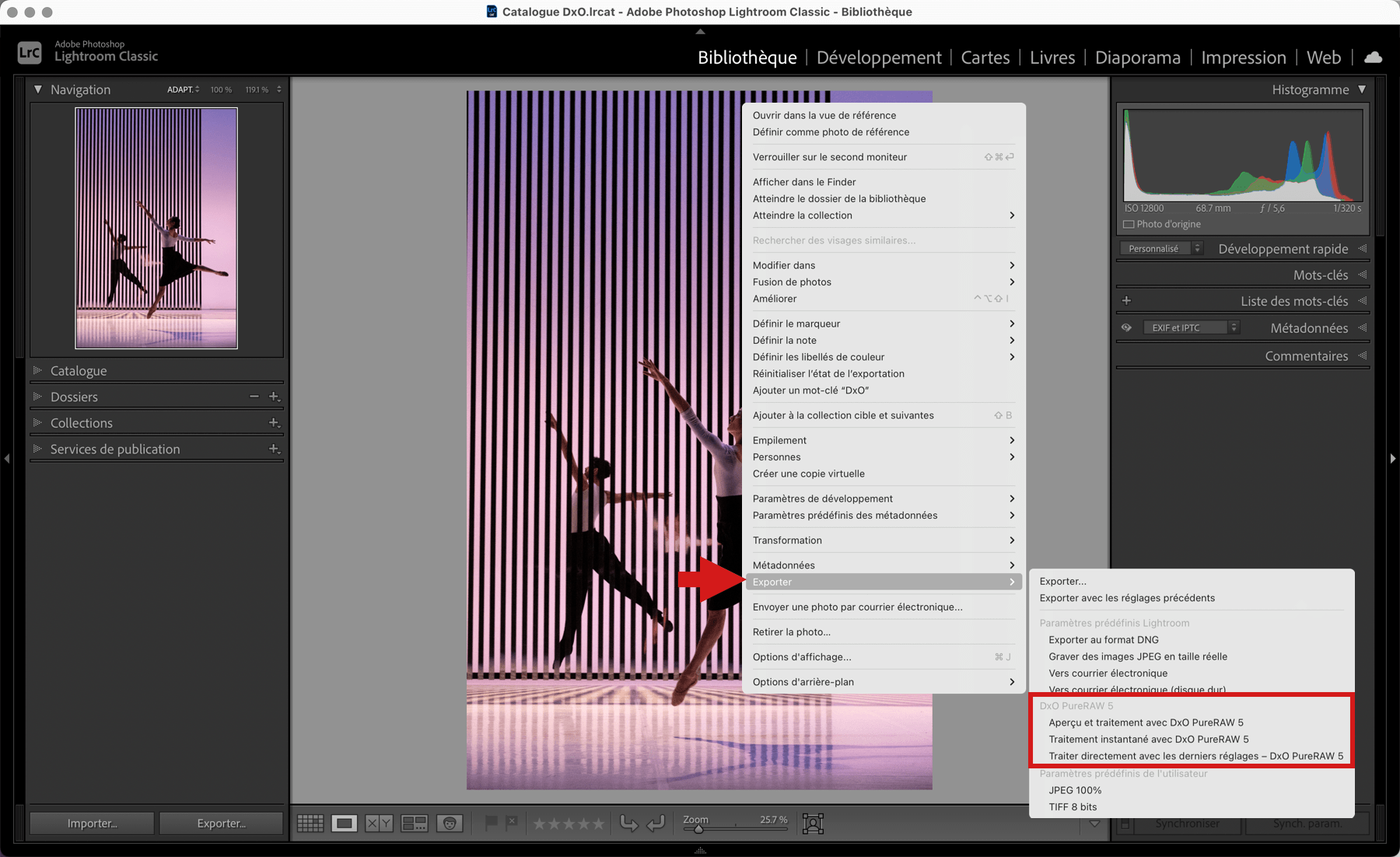Open Transformation submenu
The width and height of the screenshot is (1400, 857).
(884, 540)
